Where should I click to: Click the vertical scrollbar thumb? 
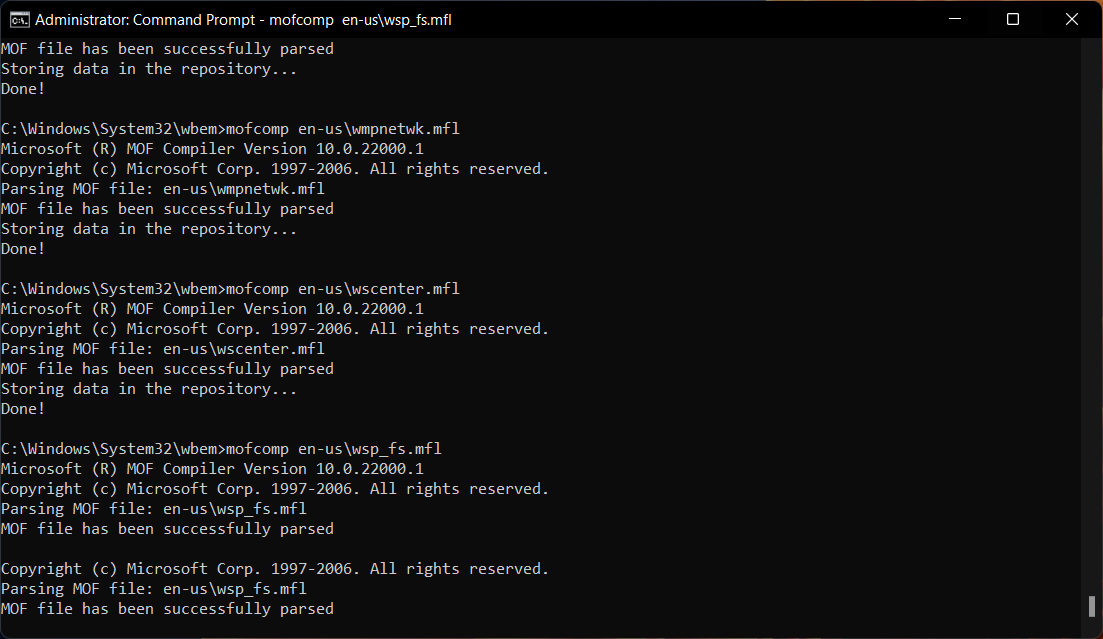1092,606
